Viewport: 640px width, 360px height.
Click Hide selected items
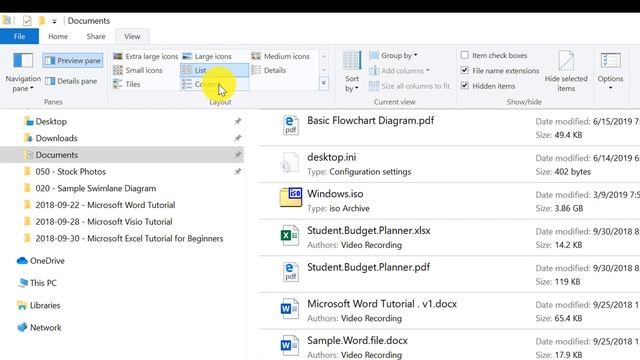[x=566, y=71]
